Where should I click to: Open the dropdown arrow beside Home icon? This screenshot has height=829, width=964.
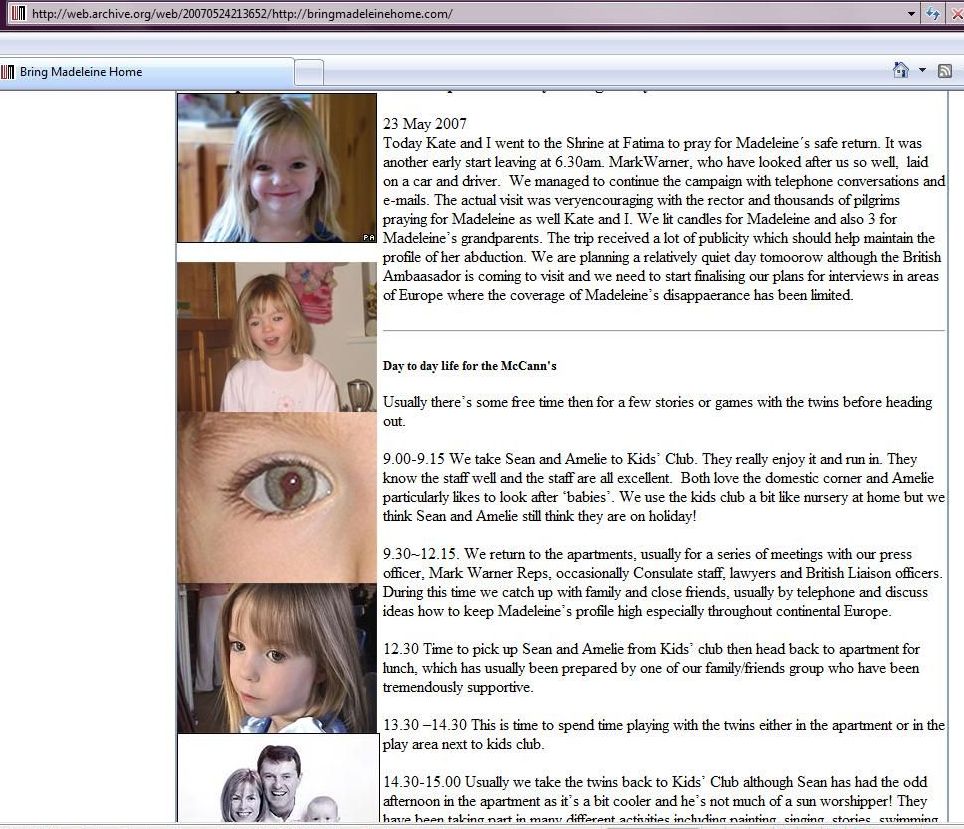[922, 70]
